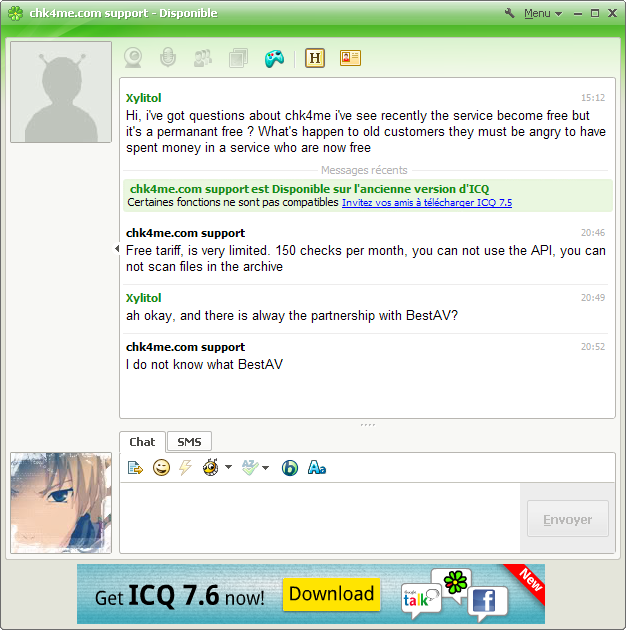
Task: Click the ICQ flower logo in title bar
Action: [15, 13]
